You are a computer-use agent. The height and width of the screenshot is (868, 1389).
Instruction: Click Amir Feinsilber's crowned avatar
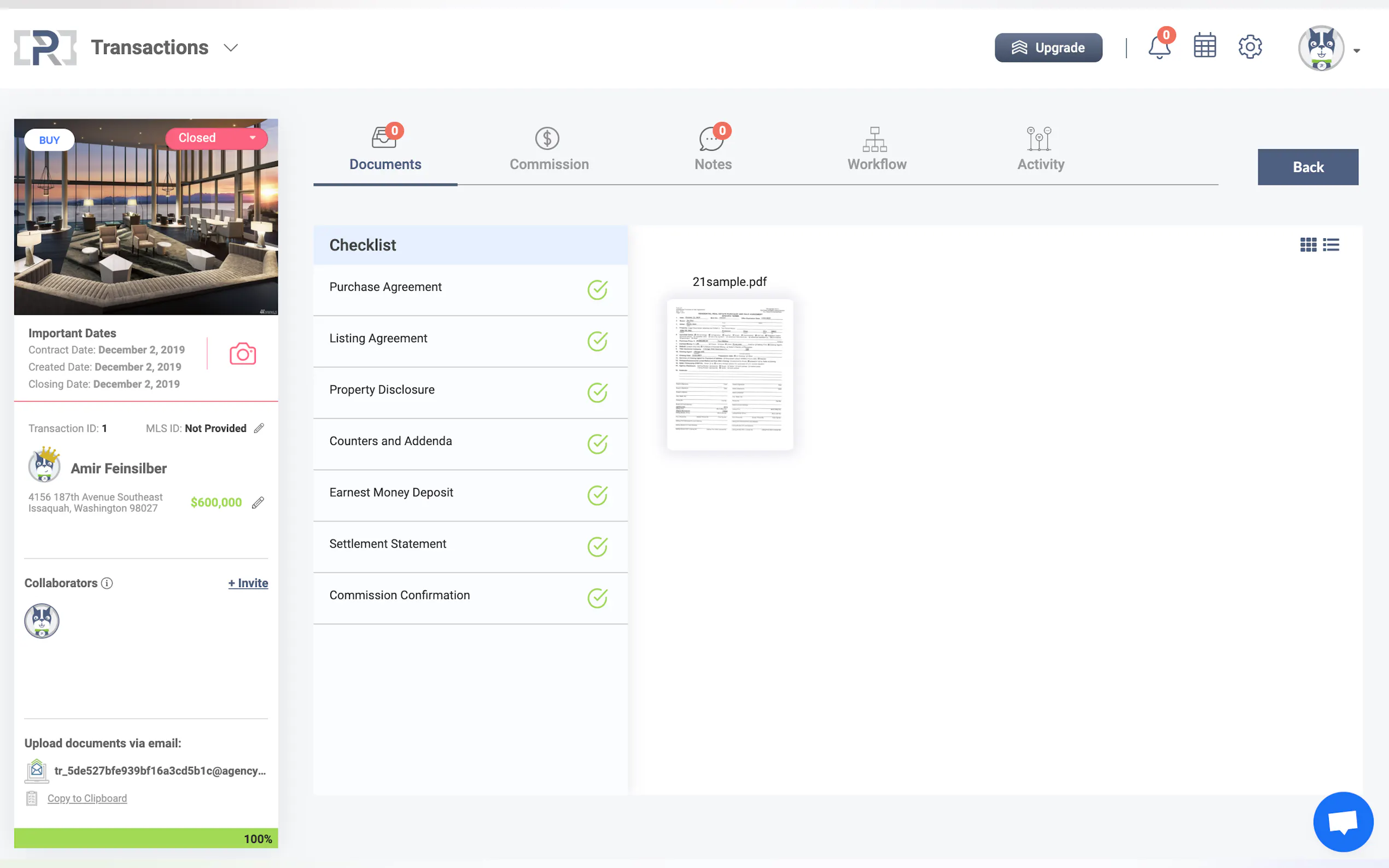[x=44, y=465]
